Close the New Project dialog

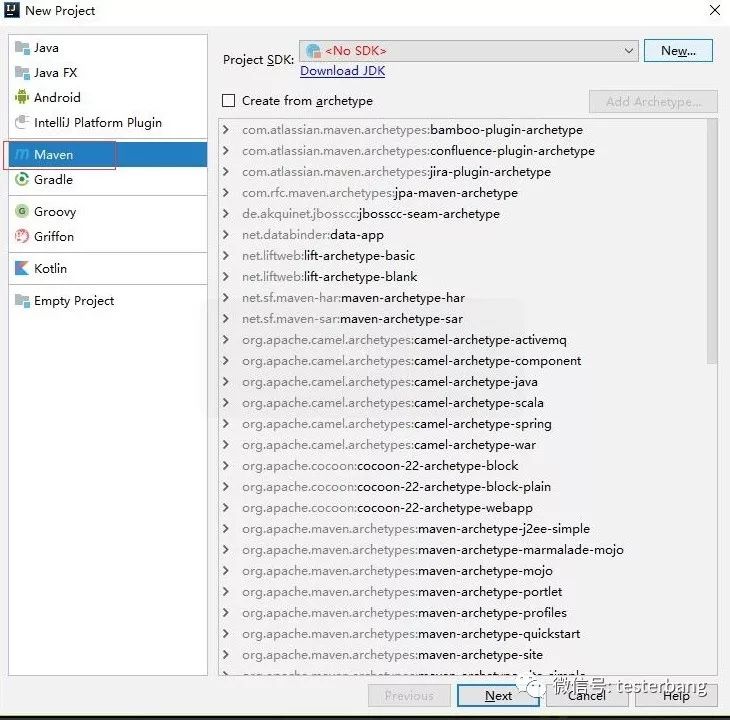715,10
